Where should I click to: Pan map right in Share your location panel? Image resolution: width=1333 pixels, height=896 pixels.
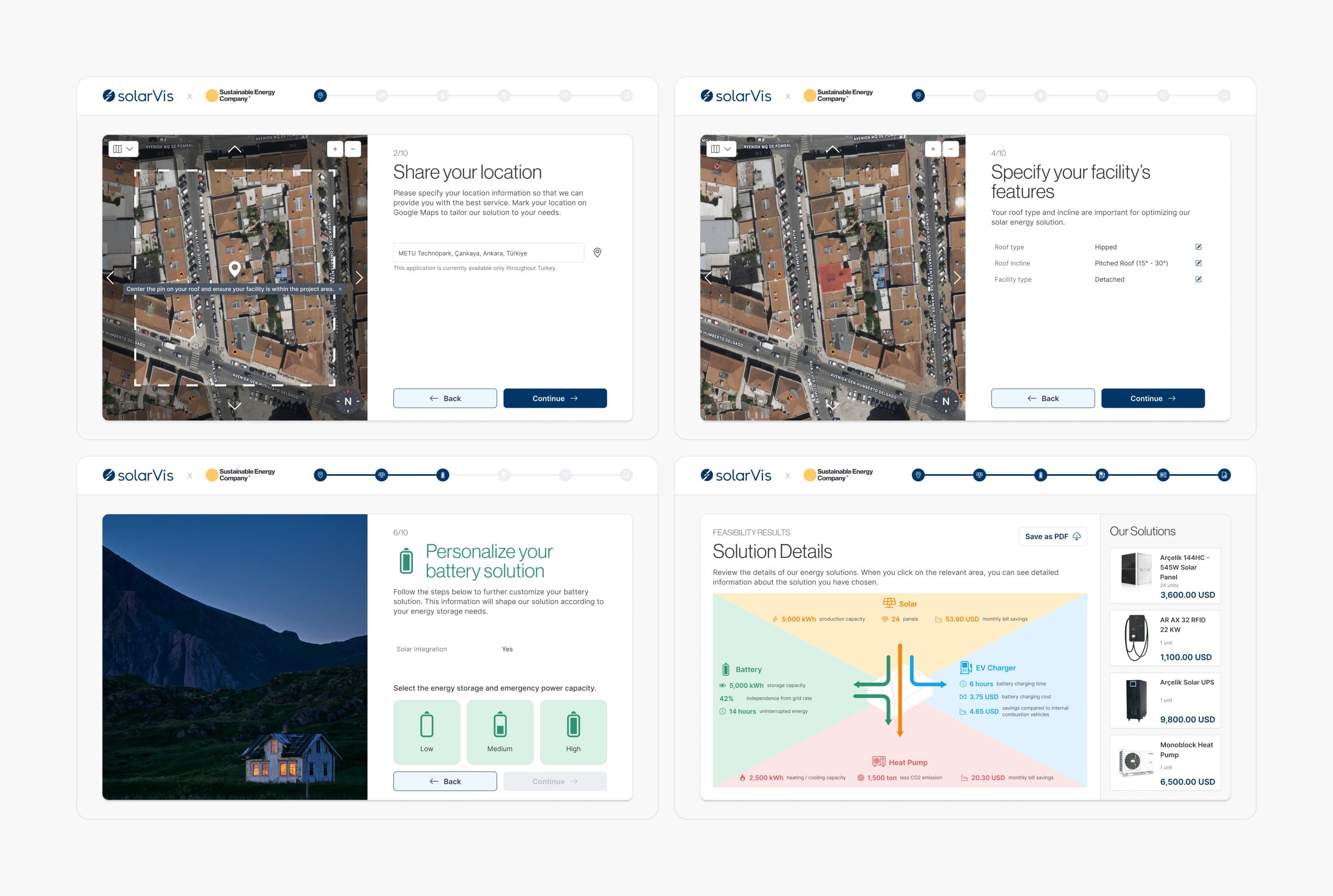359,278
